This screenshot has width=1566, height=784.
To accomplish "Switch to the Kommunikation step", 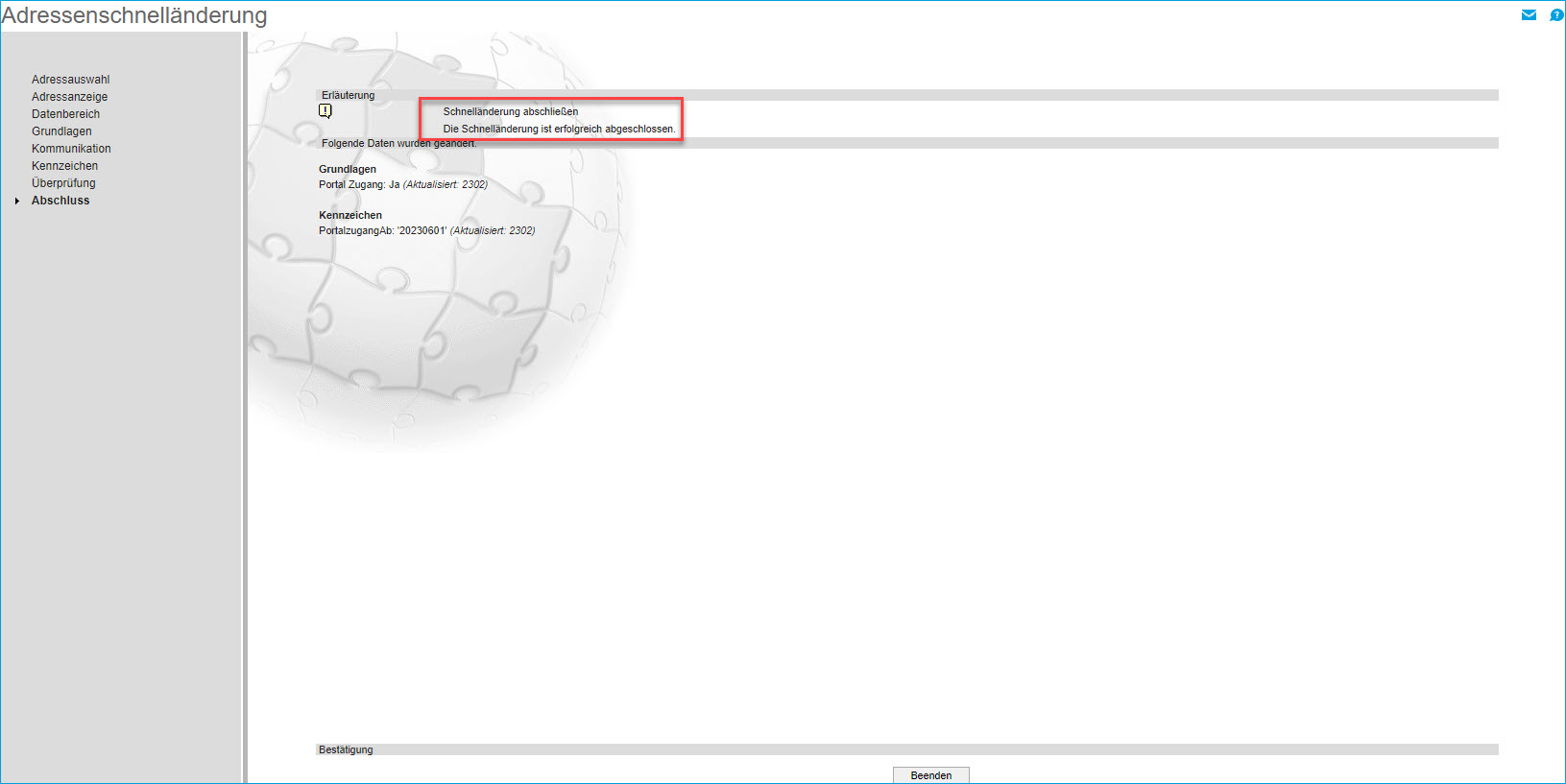I will click(71, 149).
